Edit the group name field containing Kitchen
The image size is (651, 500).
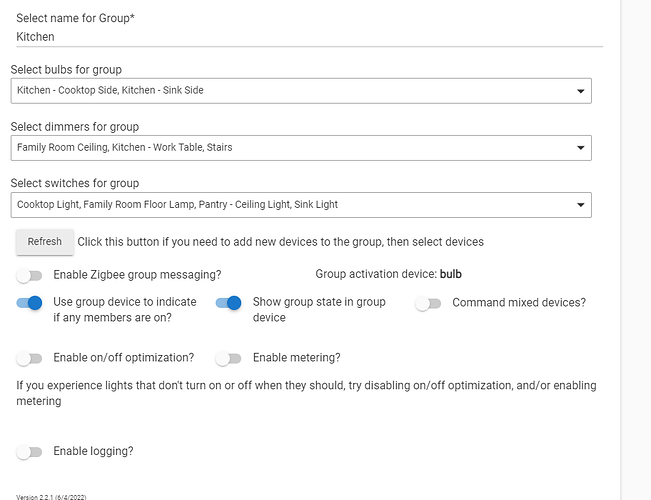click(309, 37)
